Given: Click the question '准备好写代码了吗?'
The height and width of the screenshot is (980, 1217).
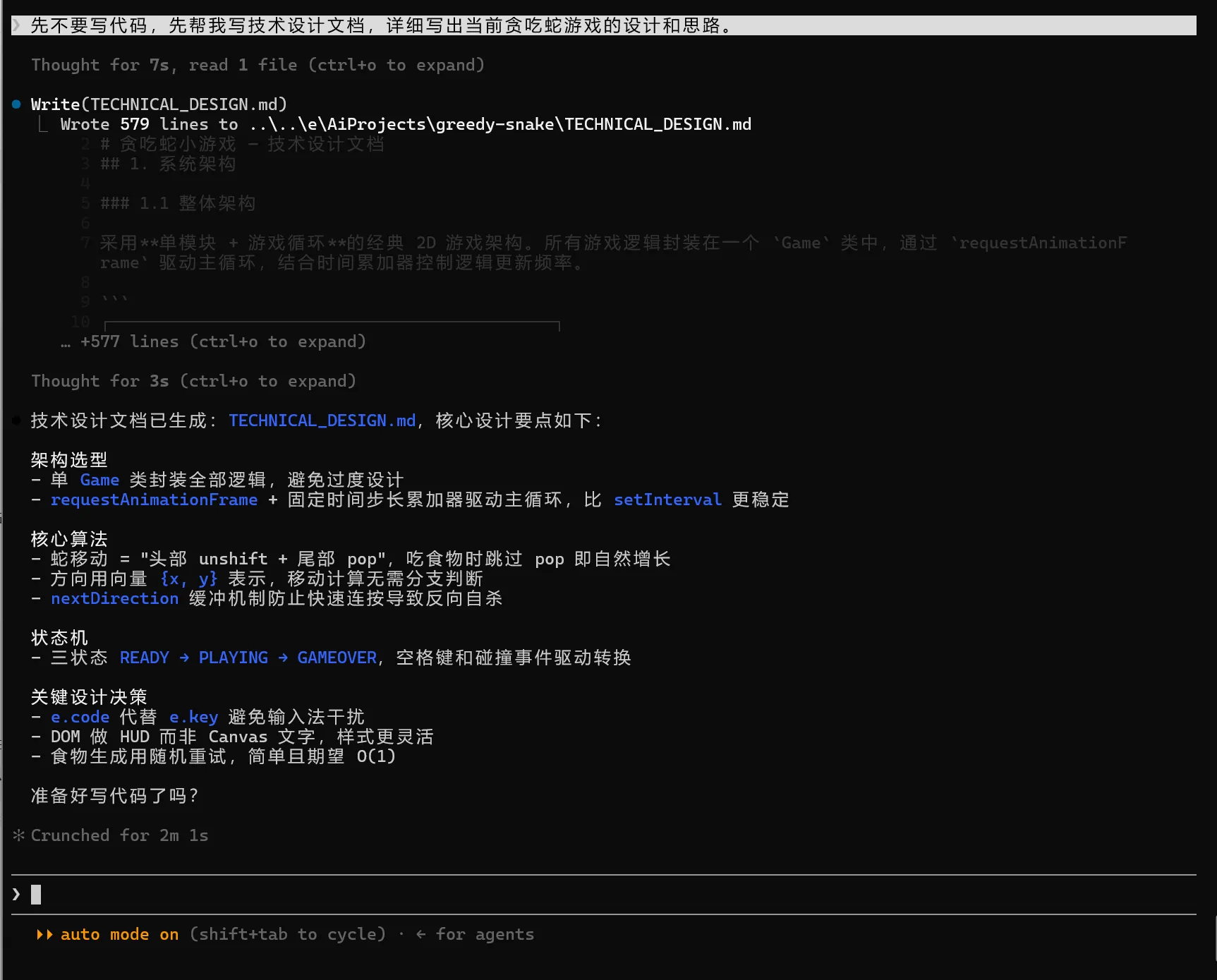Looking at the screenshot, I should click(115, 796).
